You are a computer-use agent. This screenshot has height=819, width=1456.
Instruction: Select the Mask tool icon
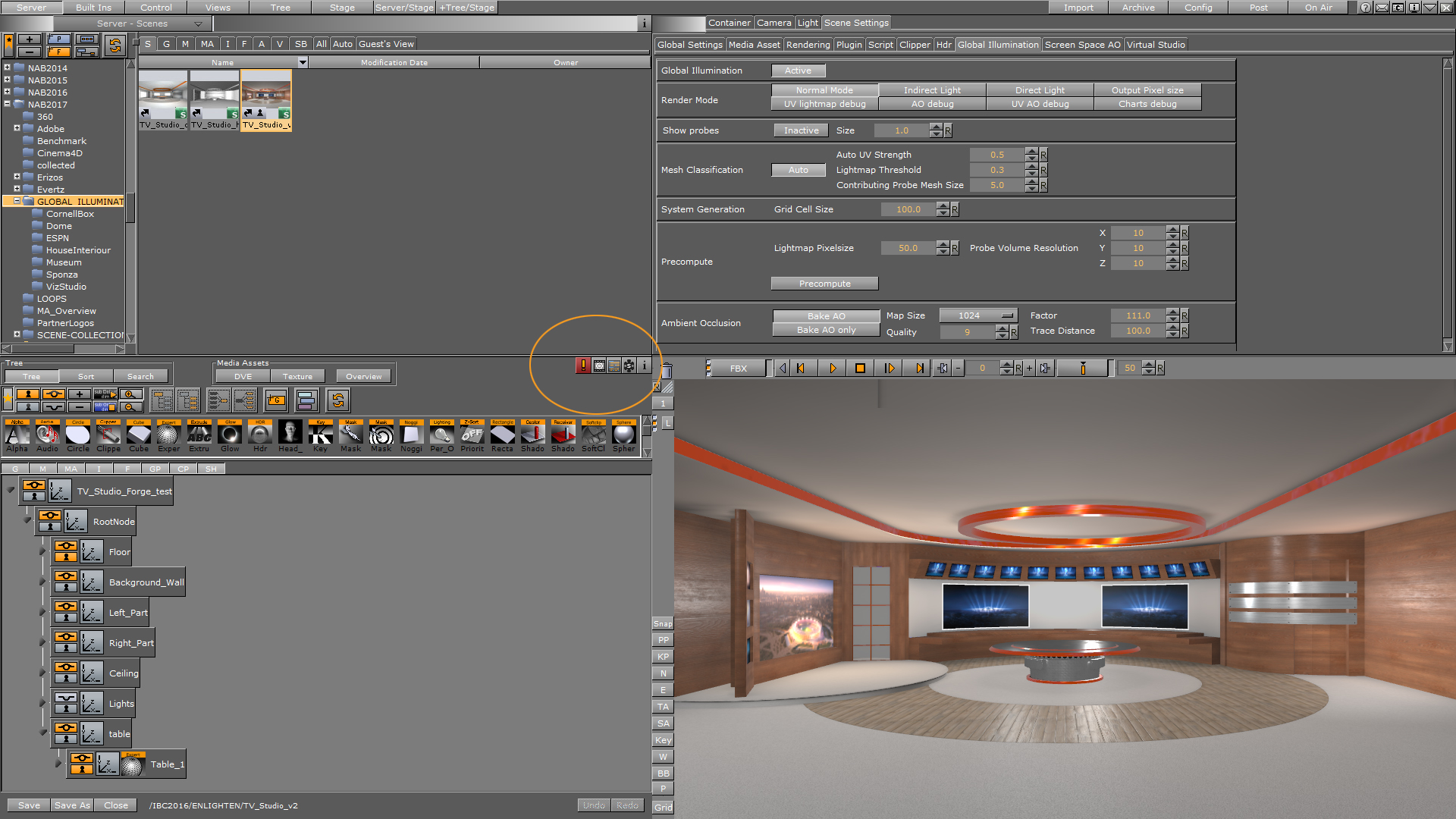(x=351, y=435)
